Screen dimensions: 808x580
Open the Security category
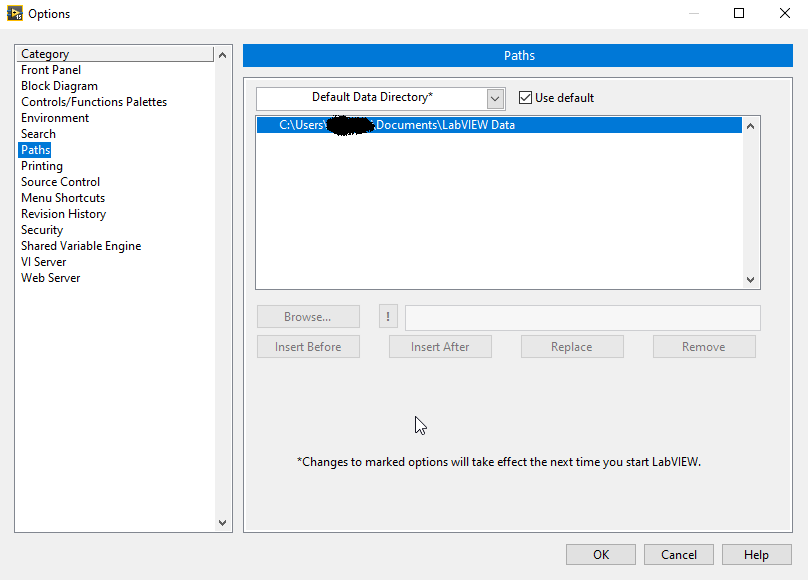(x=42, y=230)
